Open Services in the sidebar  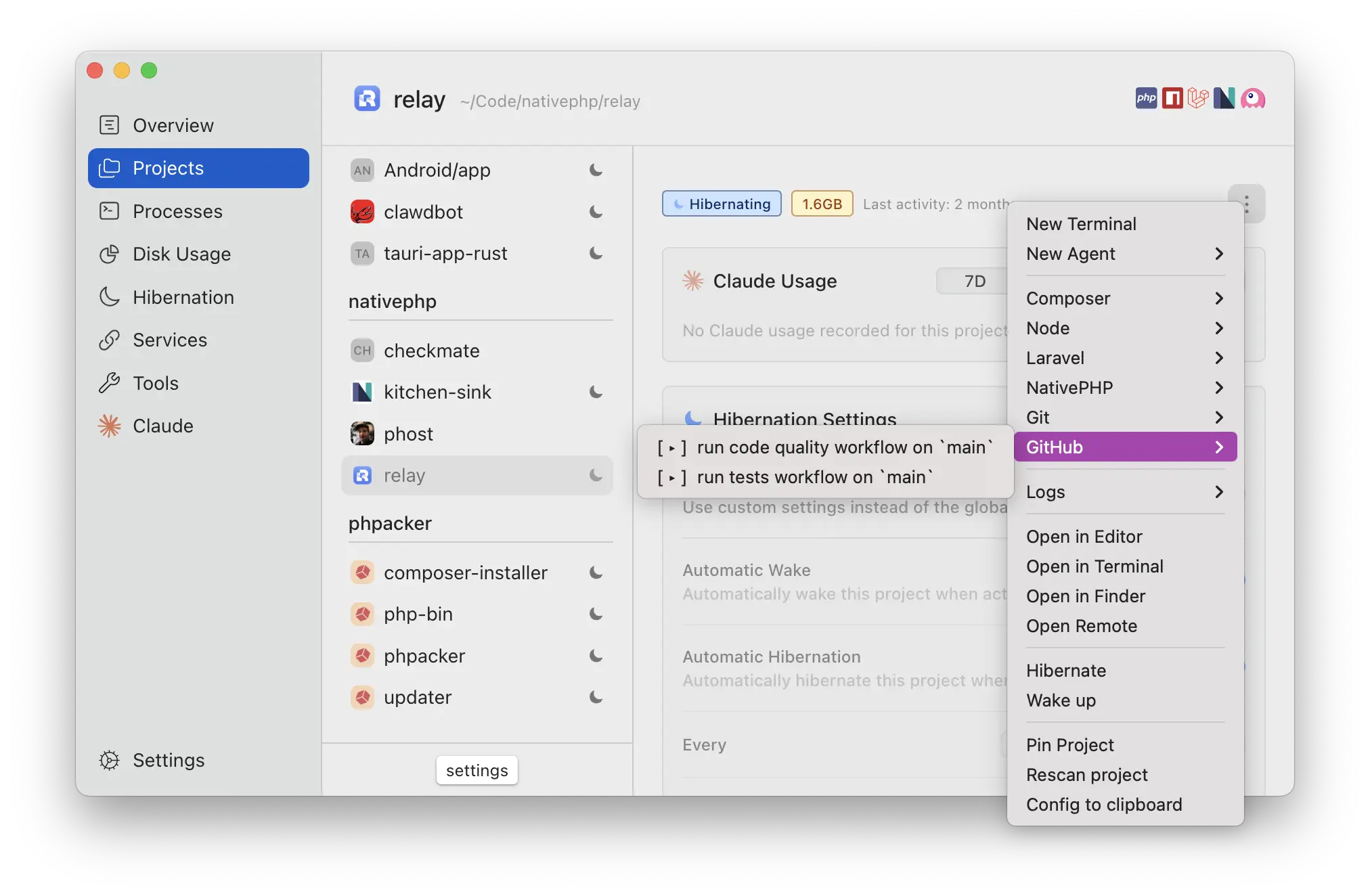[x=198, y=340]
